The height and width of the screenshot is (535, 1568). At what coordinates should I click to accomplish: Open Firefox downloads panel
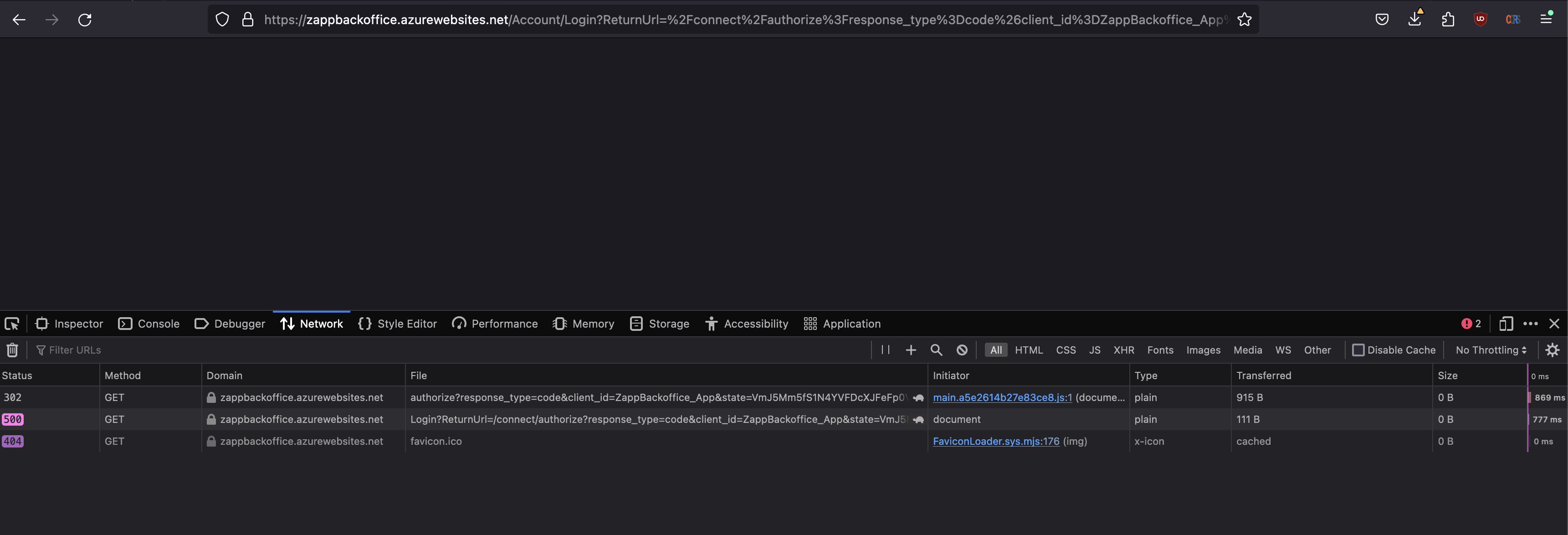pyautogui.click(x=1414, y=19)
